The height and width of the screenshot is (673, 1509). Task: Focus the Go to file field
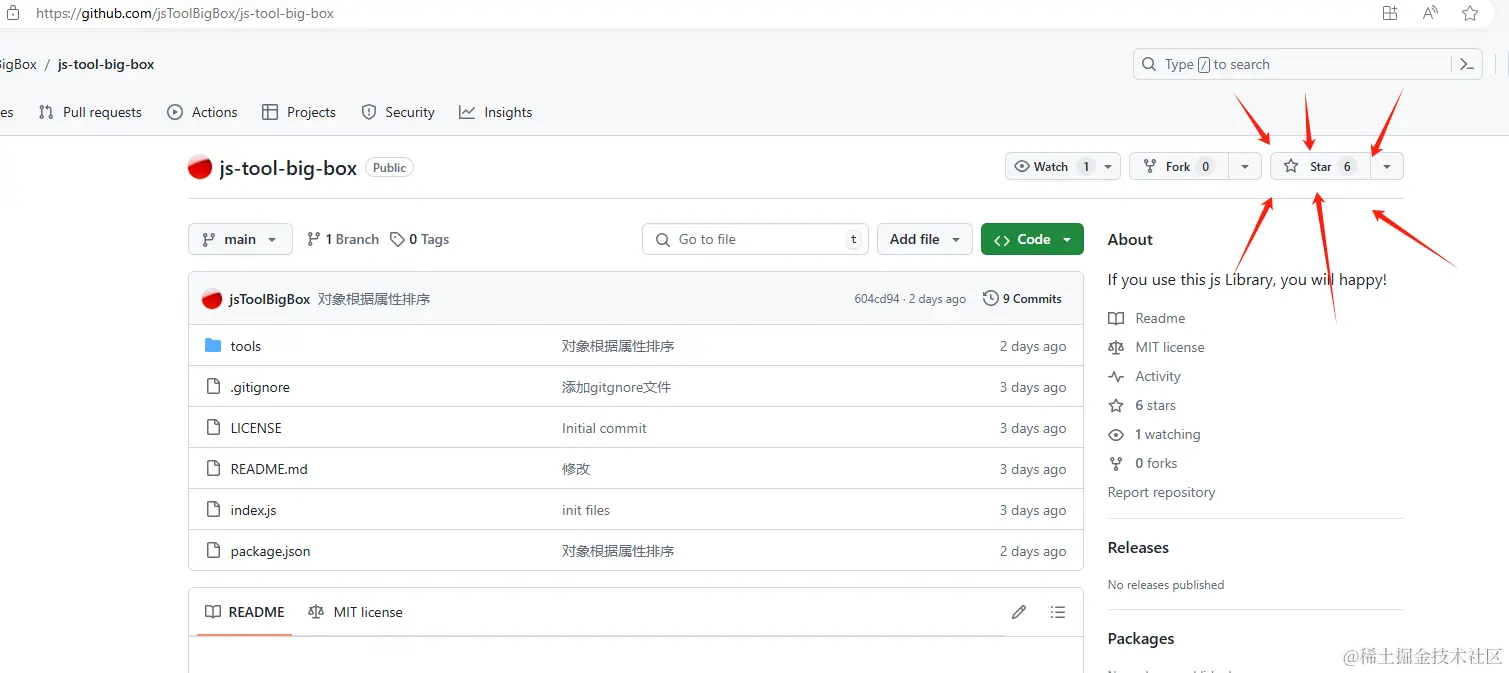755,239
